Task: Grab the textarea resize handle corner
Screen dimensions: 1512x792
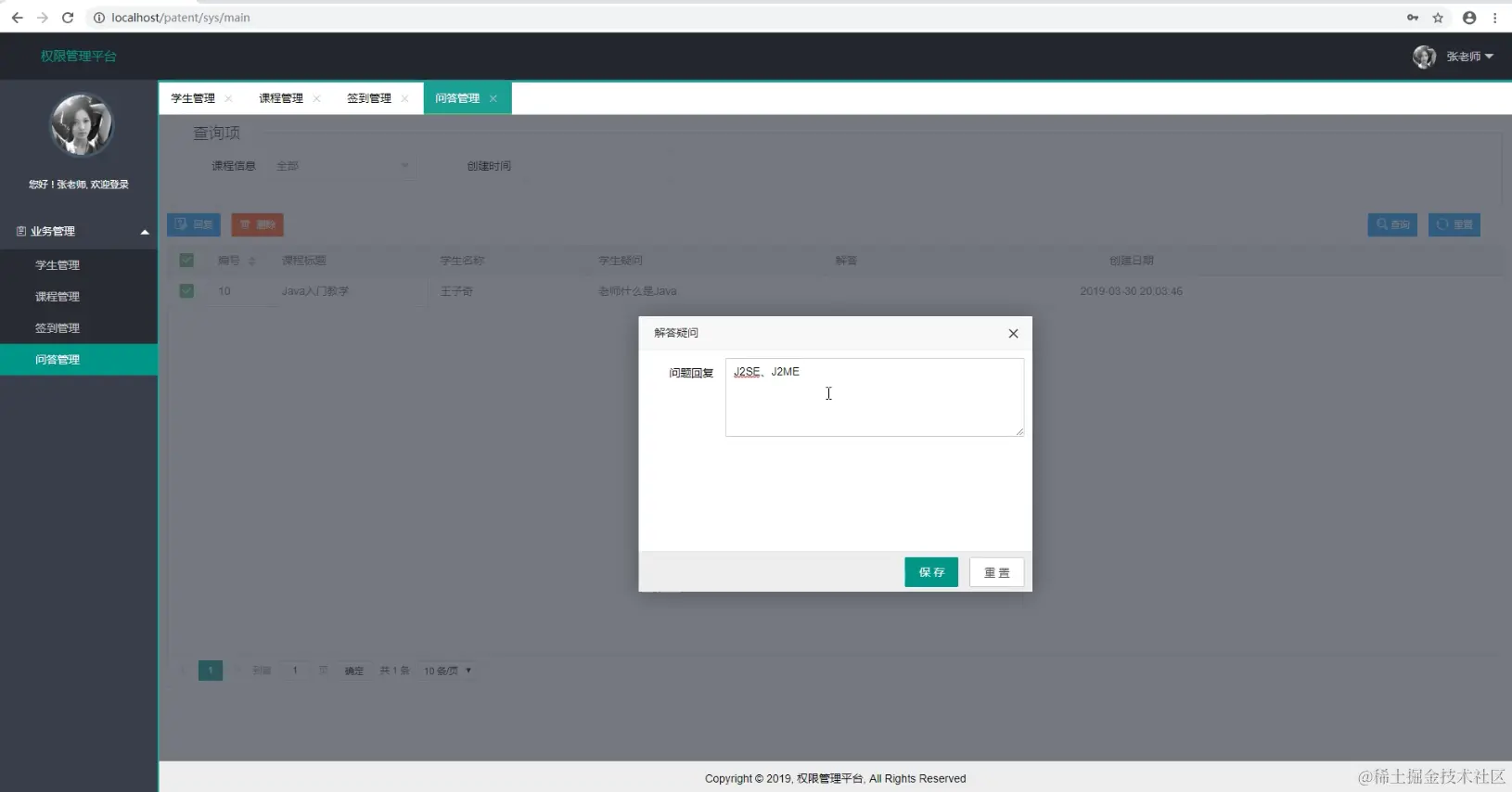Action: (1019, 431)
